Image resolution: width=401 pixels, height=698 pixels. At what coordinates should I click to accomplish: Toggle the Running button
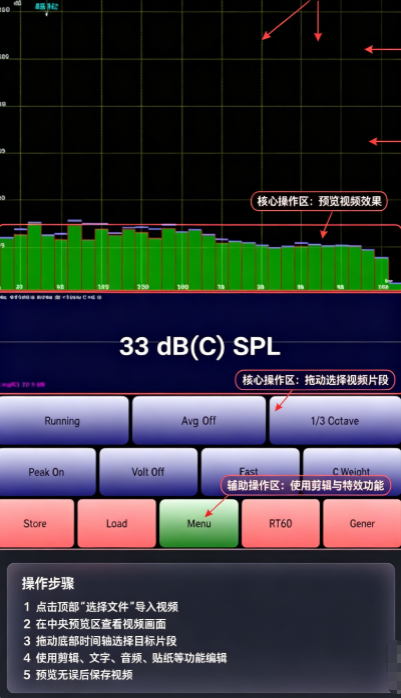click(64, 420)
